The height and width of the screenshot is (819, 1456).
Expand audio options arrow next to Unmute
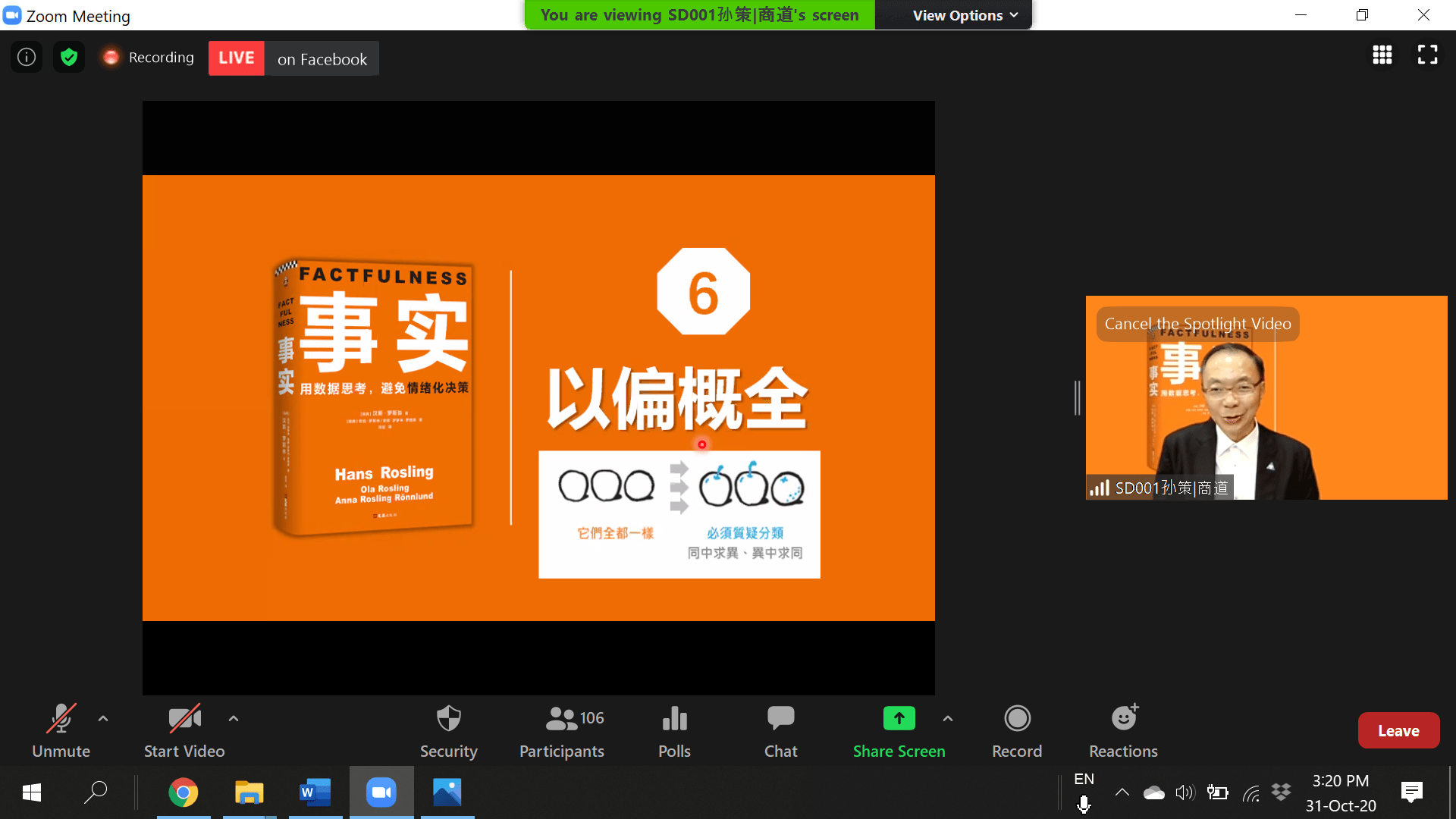pos(103,718)
